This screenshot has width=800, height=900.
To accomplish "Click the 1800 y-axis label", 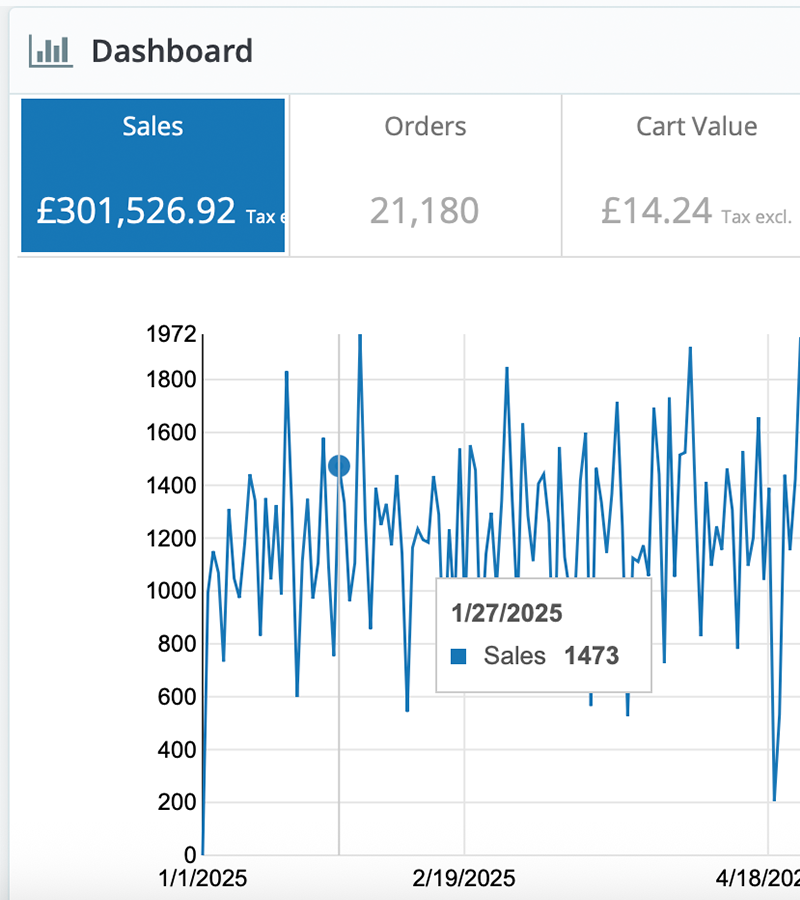I will click(171, 380).
